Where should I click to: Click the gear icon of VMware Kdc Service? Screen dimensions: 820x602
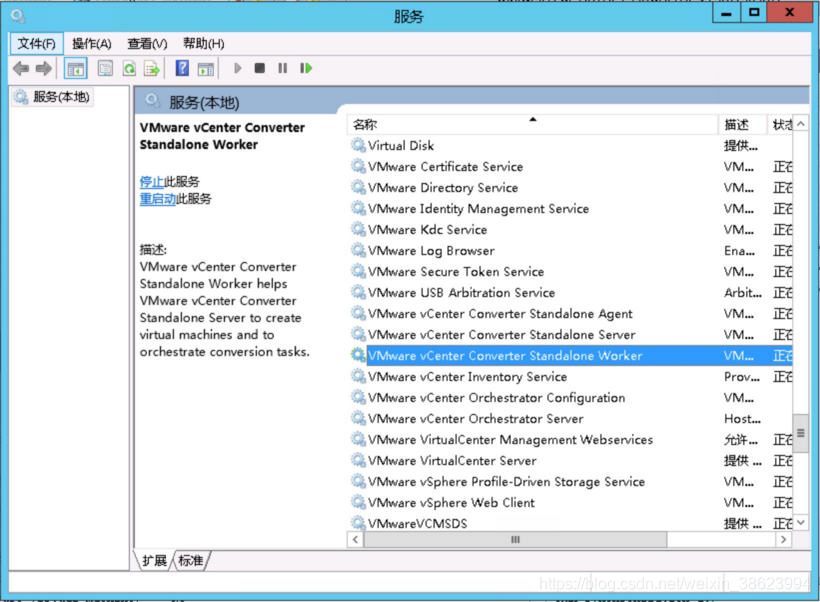pyautogui.click(x=358, y=230)
